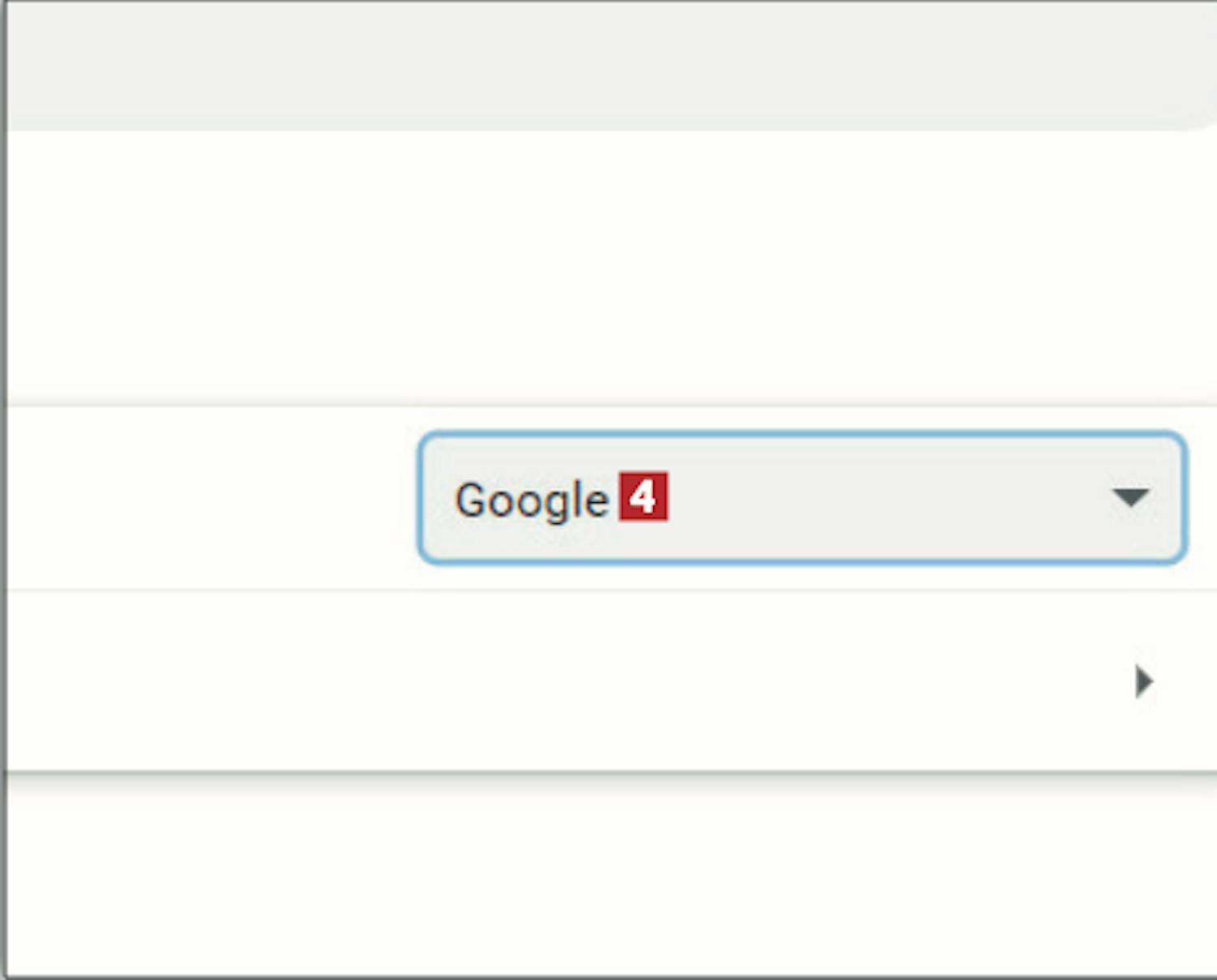This screenshot has height=980, width=1217.
Task: Click the blank section above the Google row
Action: 608,268
